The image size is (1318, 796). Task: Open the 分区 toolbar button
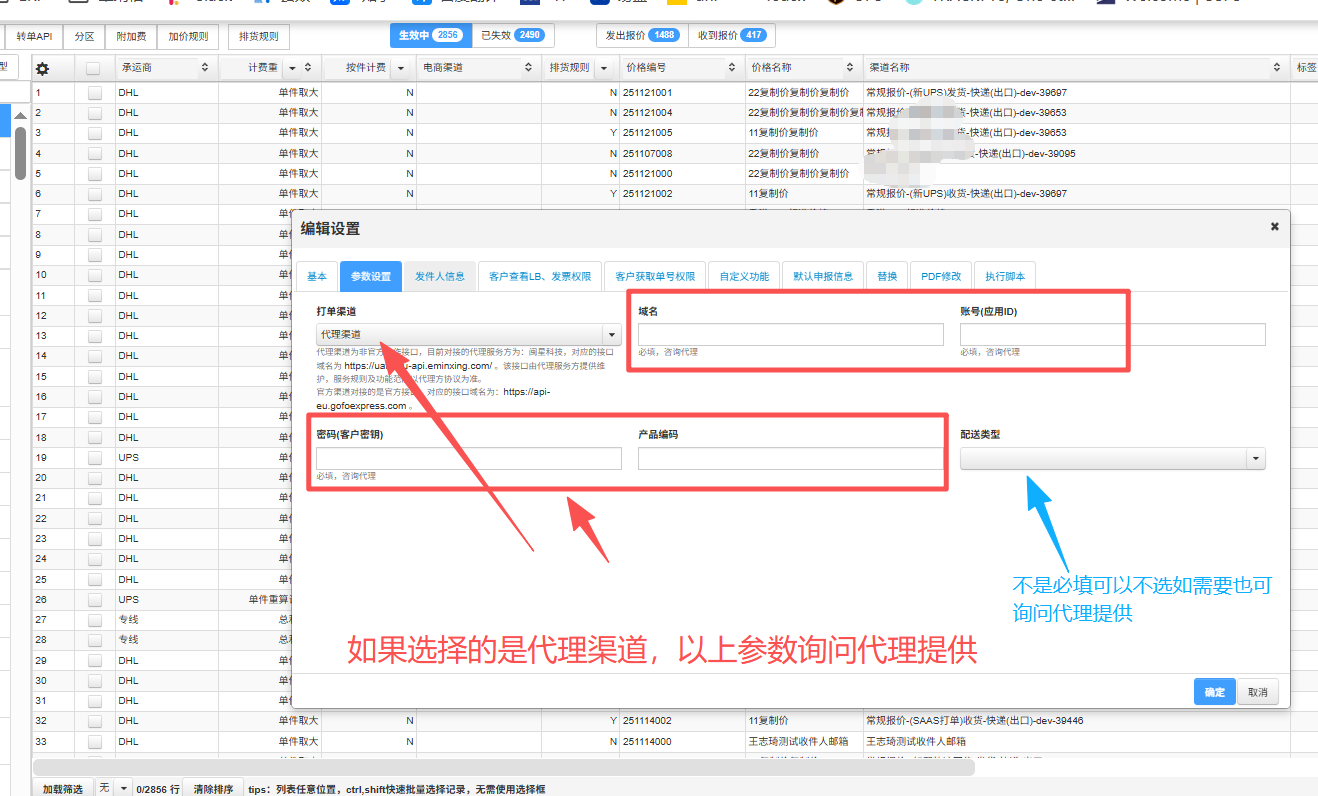[x=85, y=36]
